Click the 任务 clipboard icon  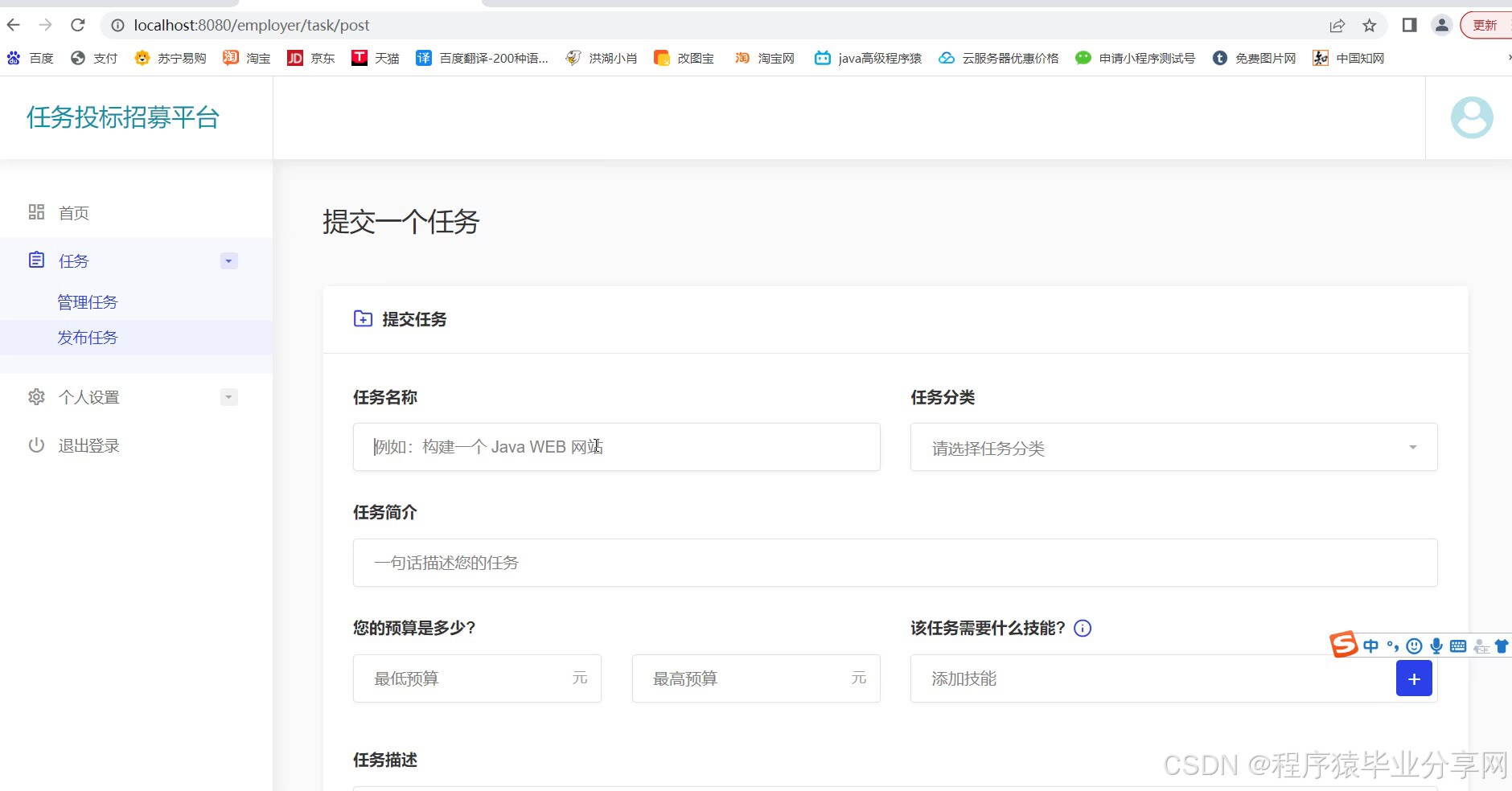(x=36, y=260)
